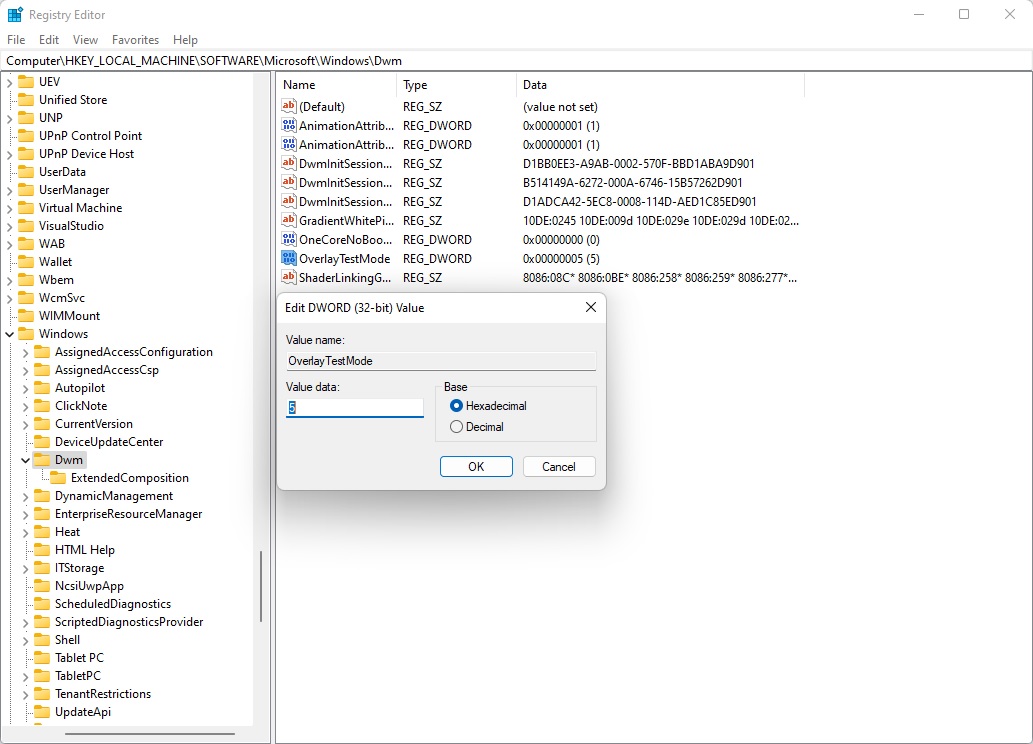Image resolution: width=1033 pixels, height=744 pixels.
Task: Click the DeviceUpdateCenter folder icon
Action: pos(42,442)
